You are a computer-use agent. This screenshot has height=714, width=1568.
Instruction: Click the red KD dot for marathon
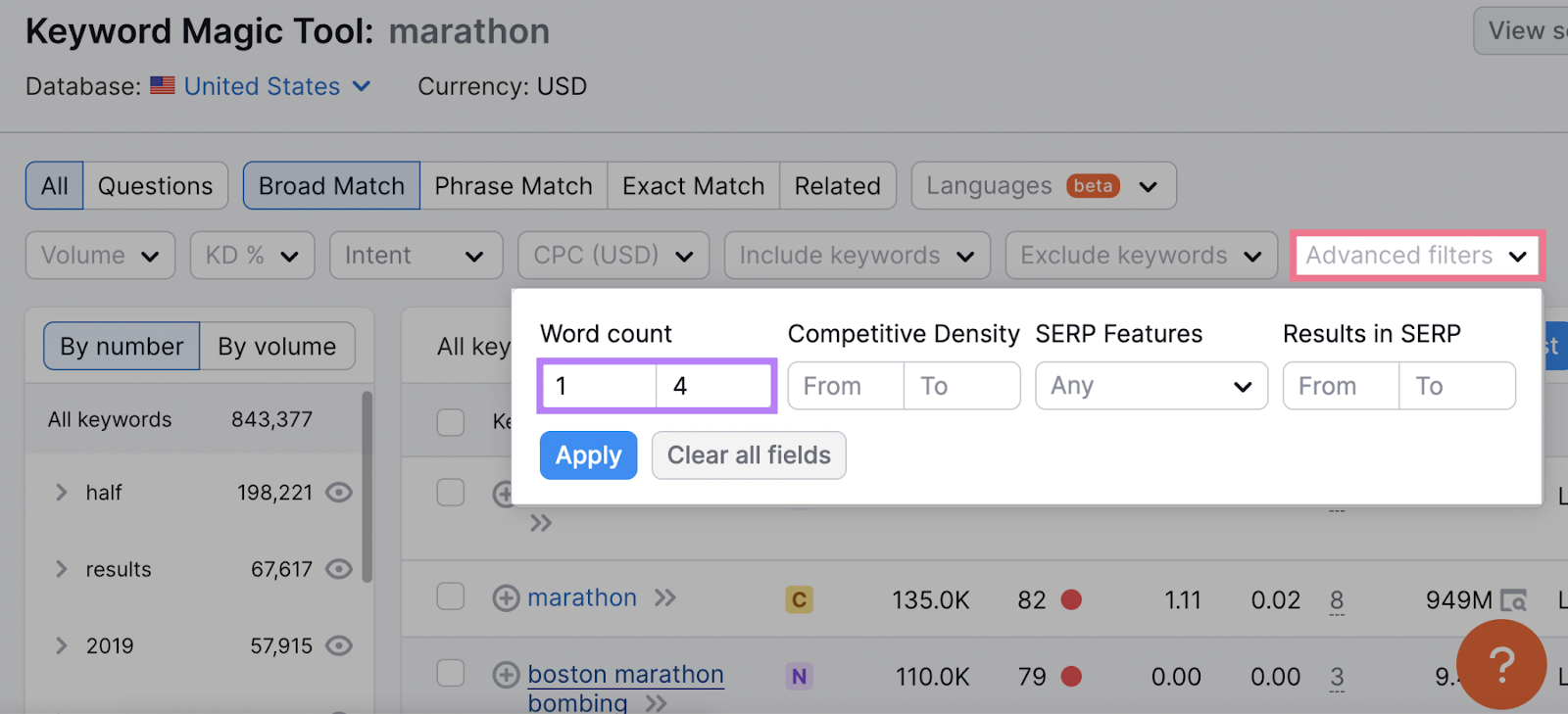tap(1071, 599)
